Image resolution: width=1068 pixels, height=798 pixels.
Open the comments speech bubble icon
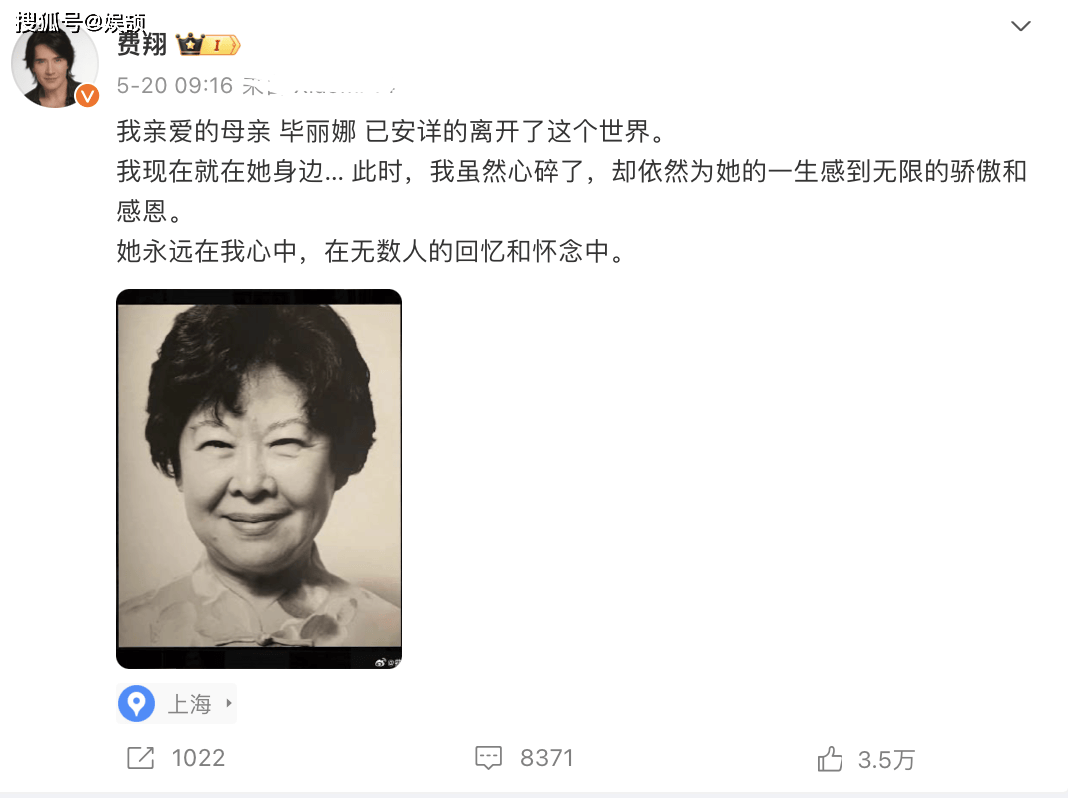click(488, 758)
